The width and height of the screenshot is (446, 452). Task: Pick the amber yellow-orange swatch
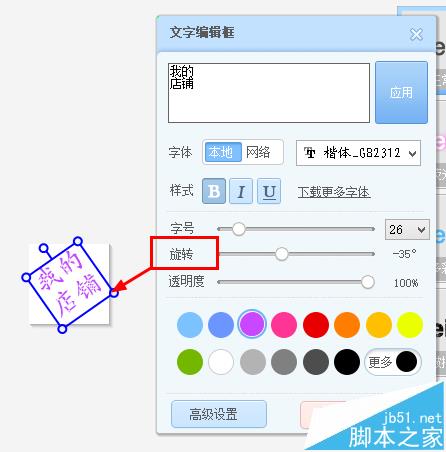click(379, 325)
